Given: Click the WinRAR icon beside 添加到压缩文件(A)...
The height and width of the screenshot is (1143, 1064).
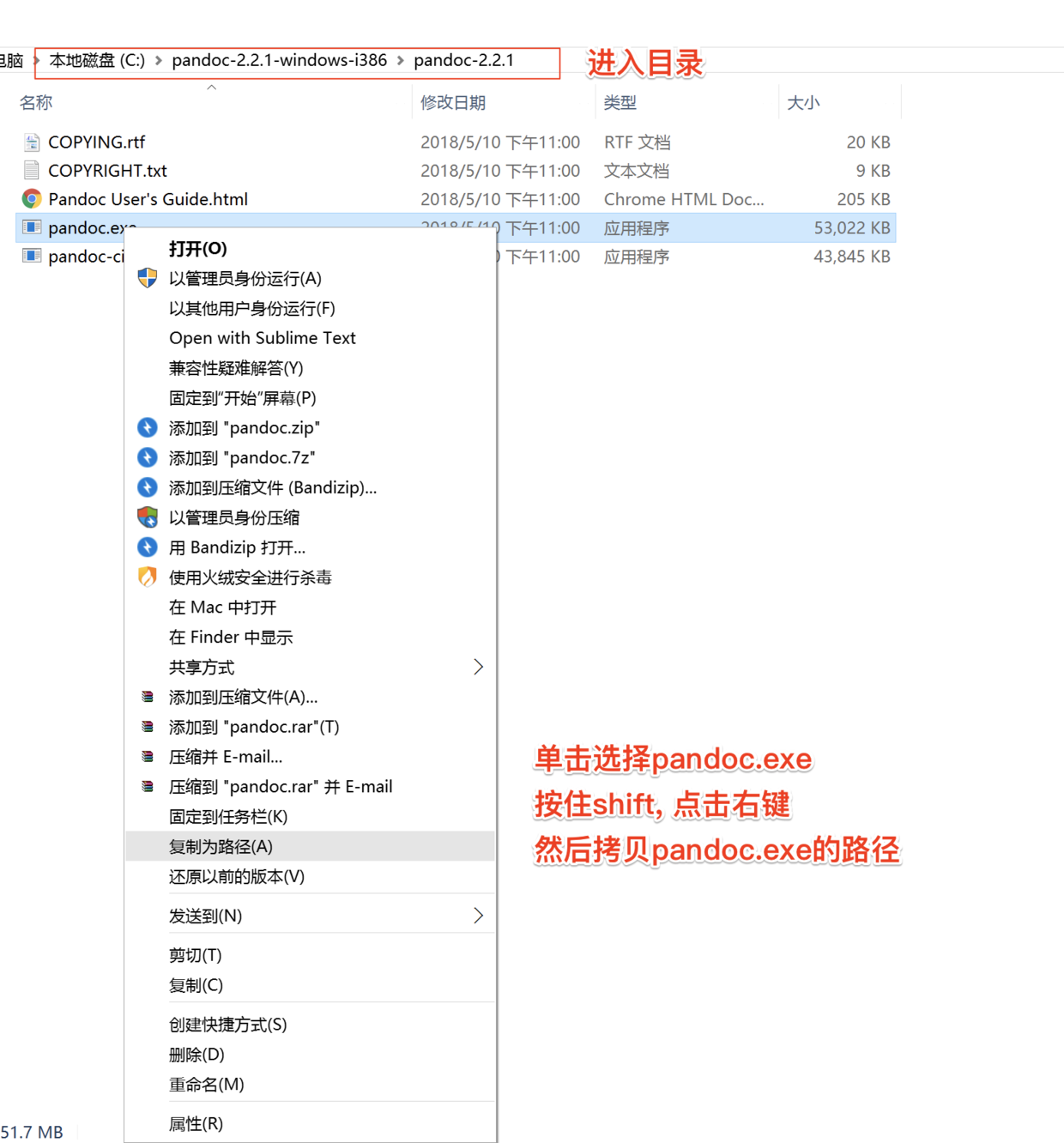Looking at the screenshot, I should coord(148,697).
